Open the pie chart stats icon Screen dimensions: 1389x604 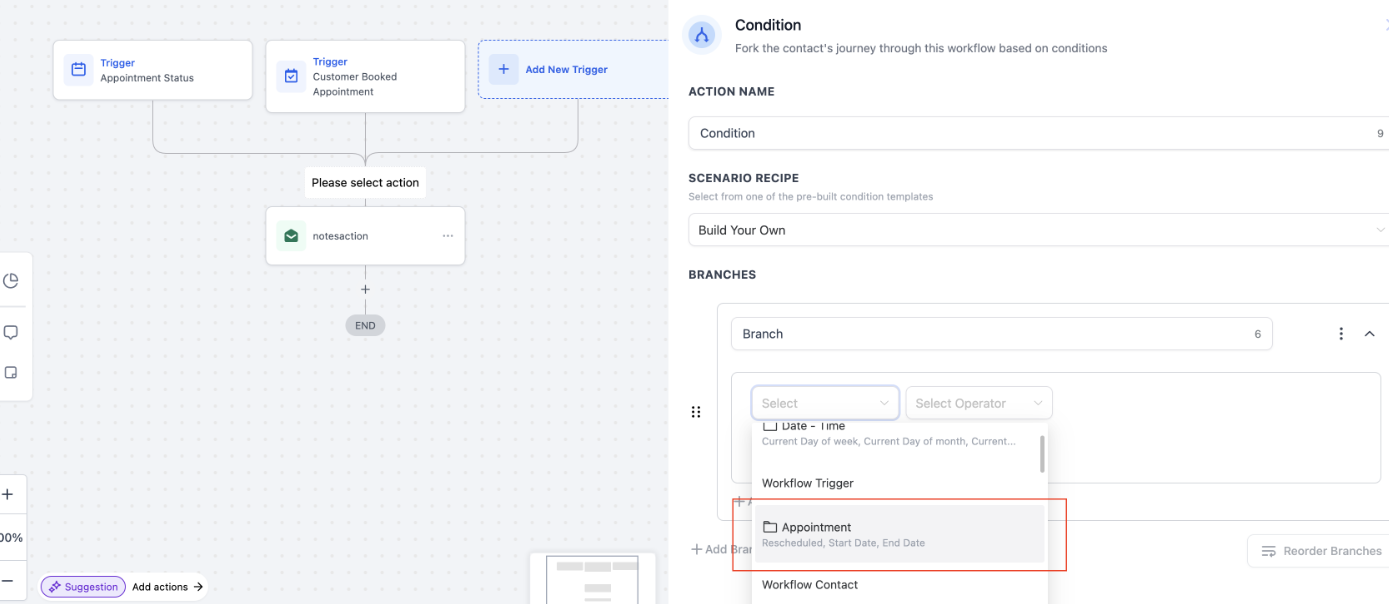(x=11, y=281)
